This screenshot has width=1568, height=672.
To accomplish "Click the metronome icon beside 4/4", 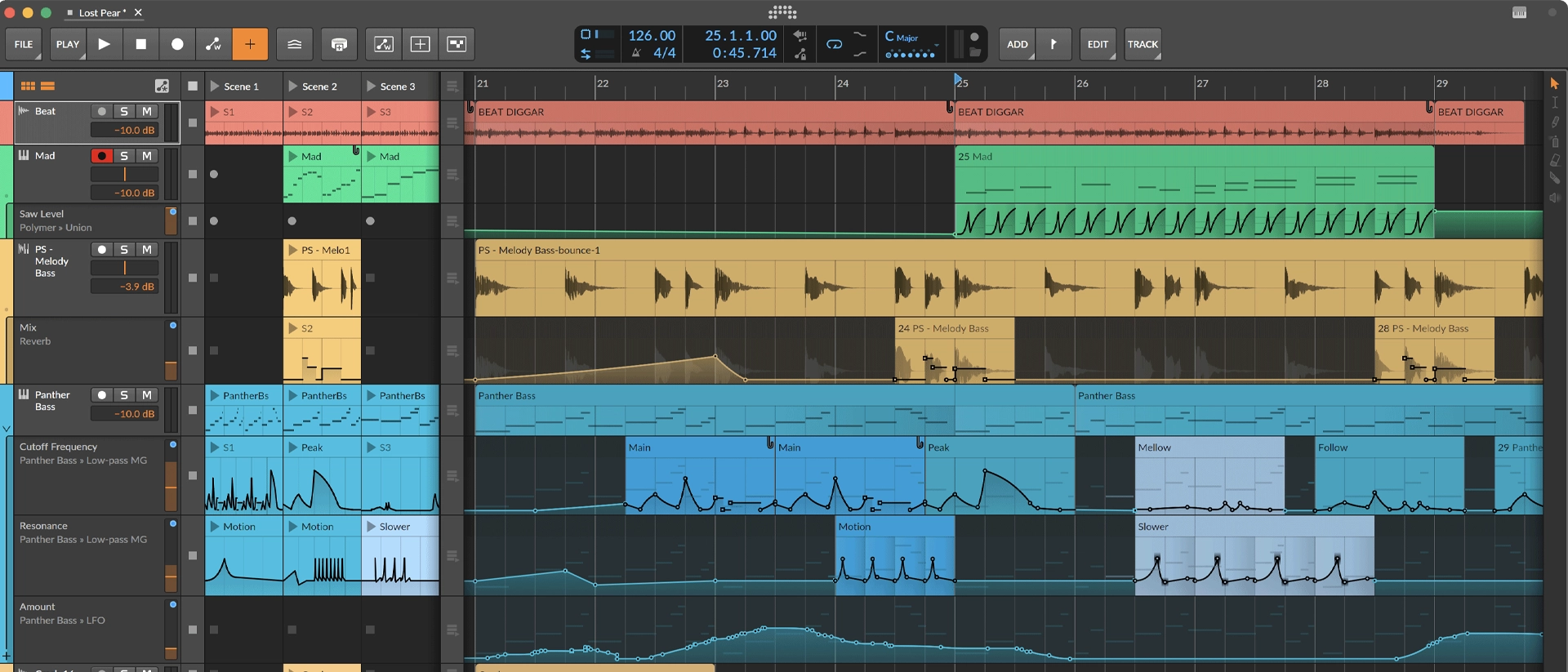I will pyautogui.click(x=636, y=53).
